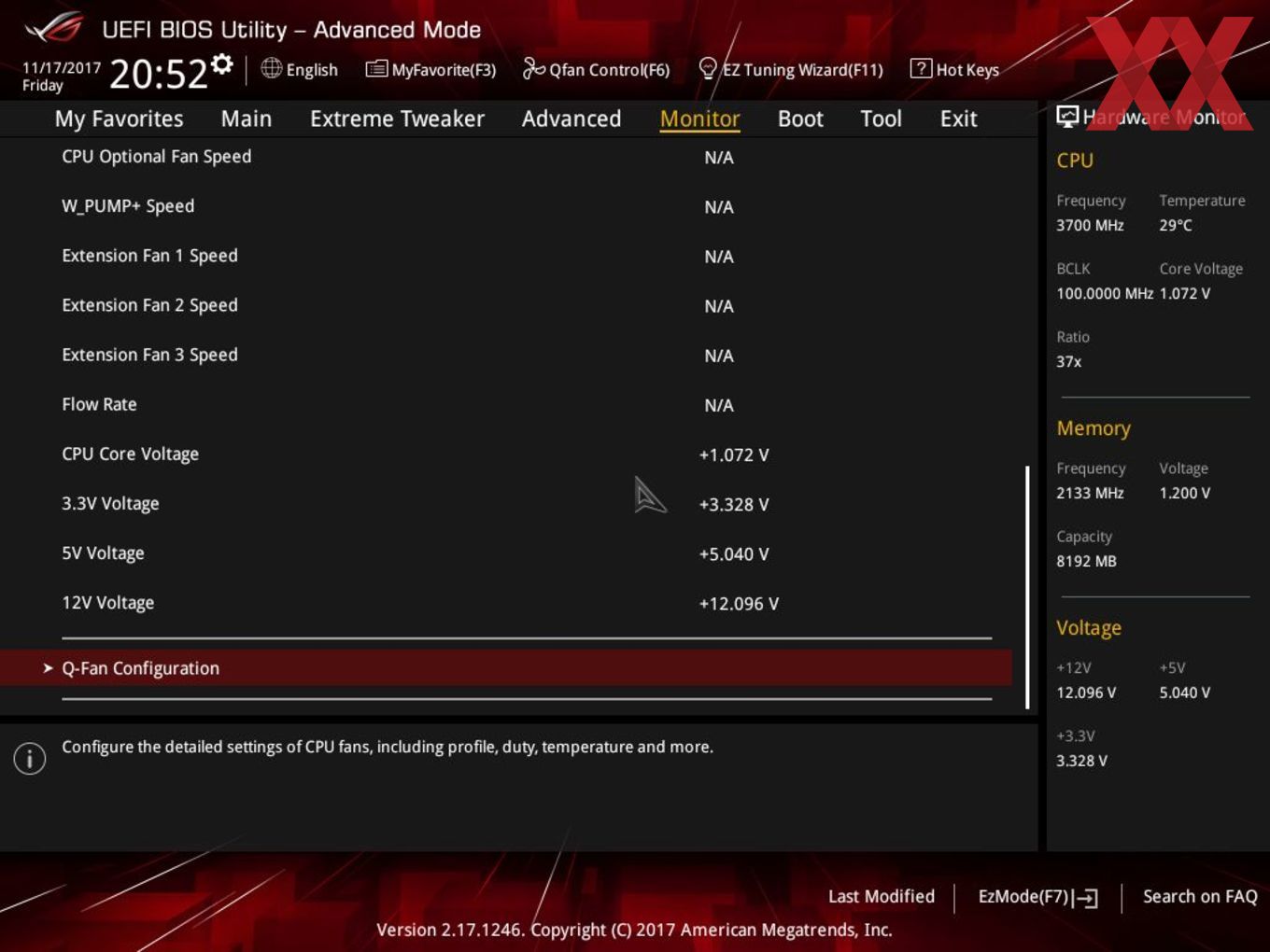Click the 37x ratio value

[1068, 361]
